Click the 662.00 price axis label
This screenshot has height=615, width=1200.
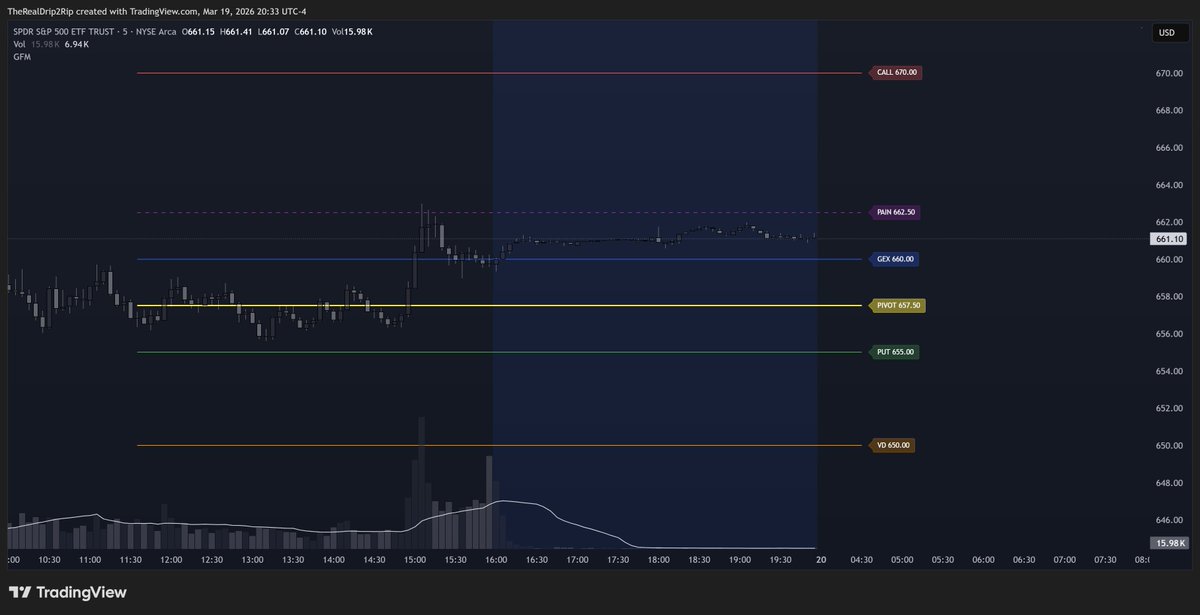pyautogui.click(x=1170, y=222)
